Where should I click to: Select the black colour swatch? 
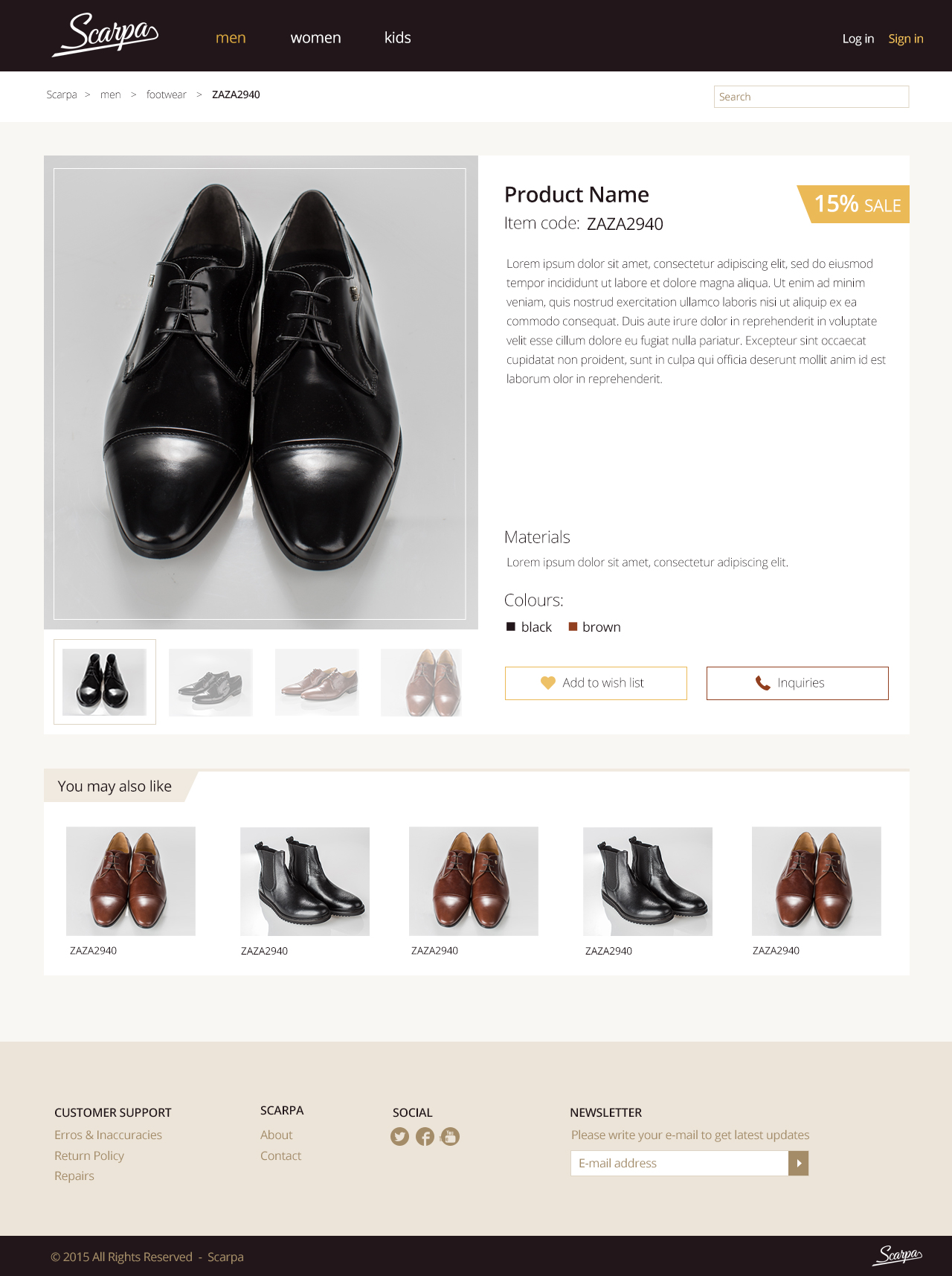tap(511, 626)
